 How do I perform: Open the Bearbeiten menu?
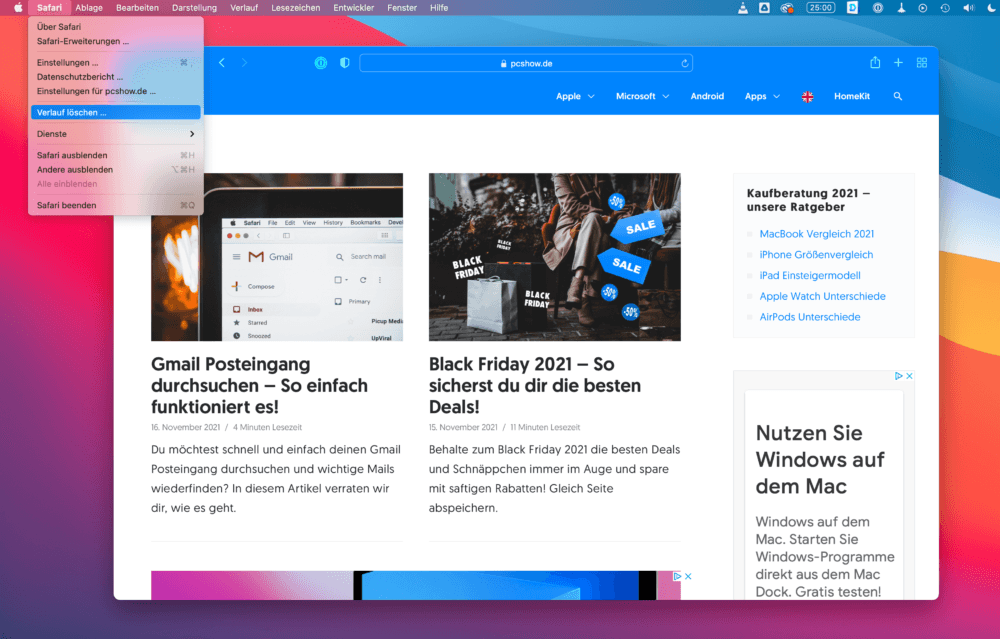coord(137,8)
